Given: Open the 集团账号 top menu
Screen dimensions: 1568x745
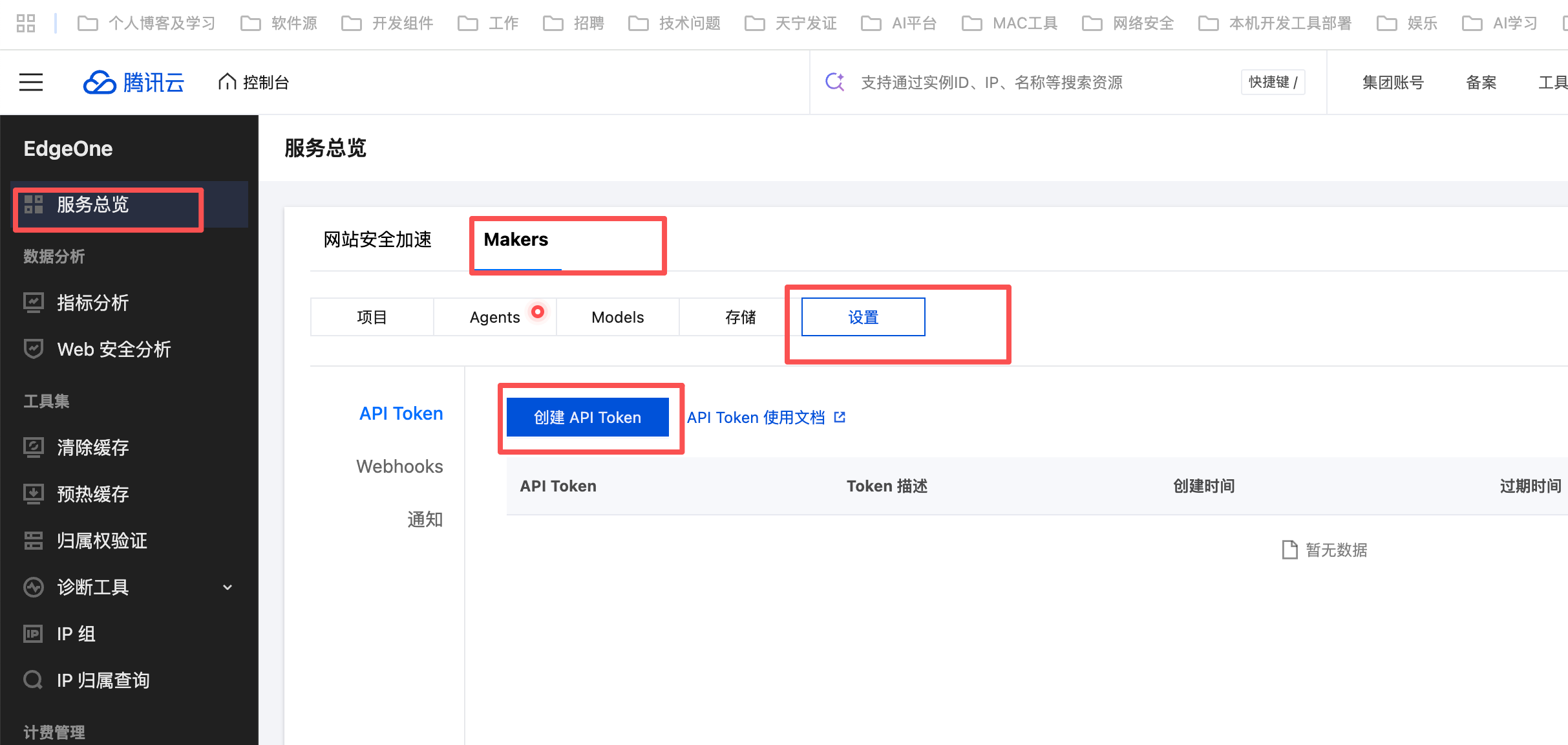Looking at the screenshot, I should 1393,82.
